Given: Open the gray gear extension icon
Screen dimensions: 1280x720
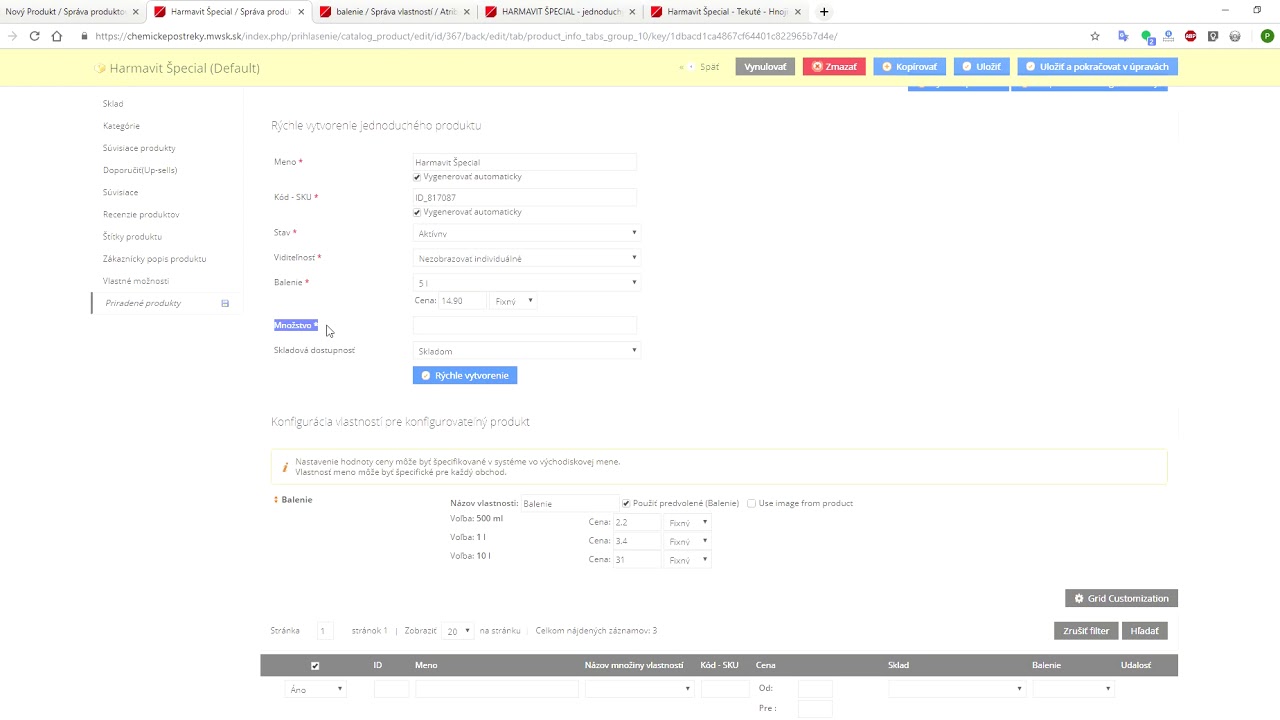Looking at the screenshot, I should click(x=1235, y=36).
